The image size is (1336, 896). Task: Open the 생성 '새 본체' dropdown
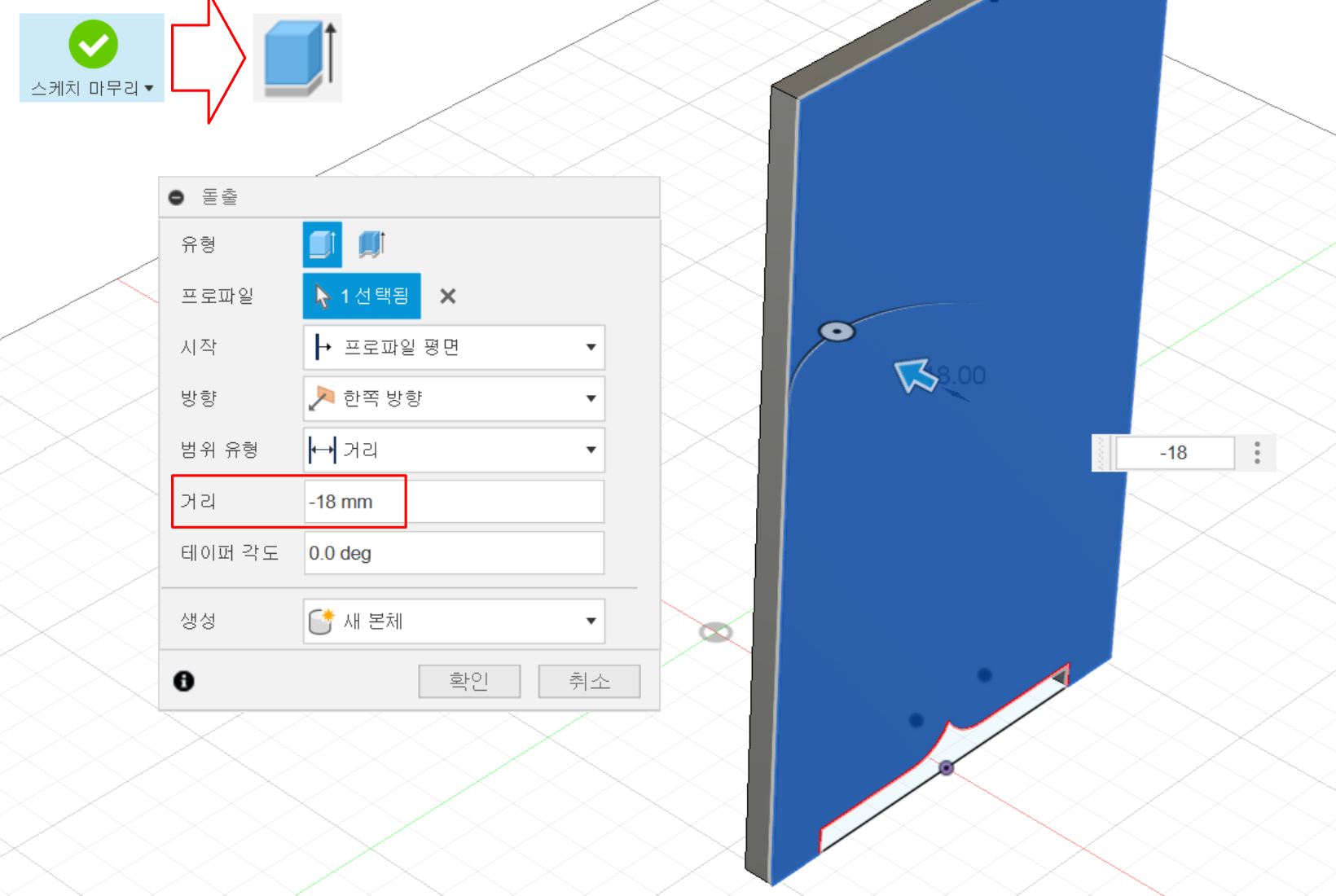click(454, 621)
